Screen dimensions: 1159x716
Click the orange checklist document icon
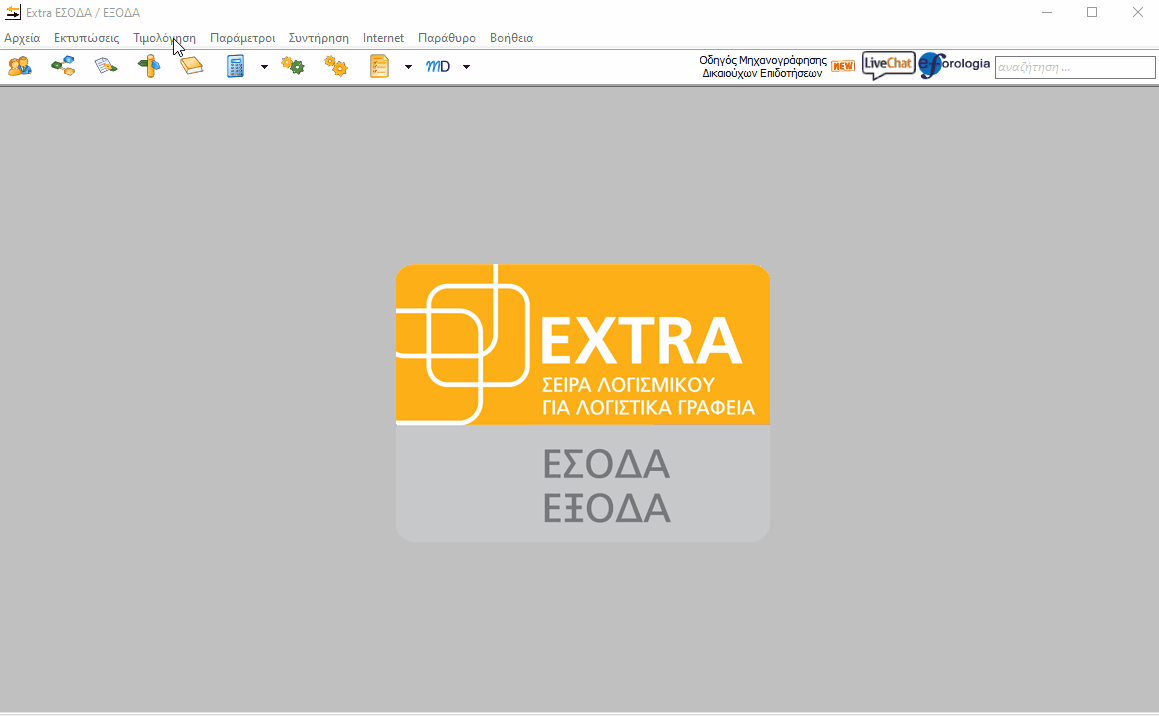[x=380, y=67]
